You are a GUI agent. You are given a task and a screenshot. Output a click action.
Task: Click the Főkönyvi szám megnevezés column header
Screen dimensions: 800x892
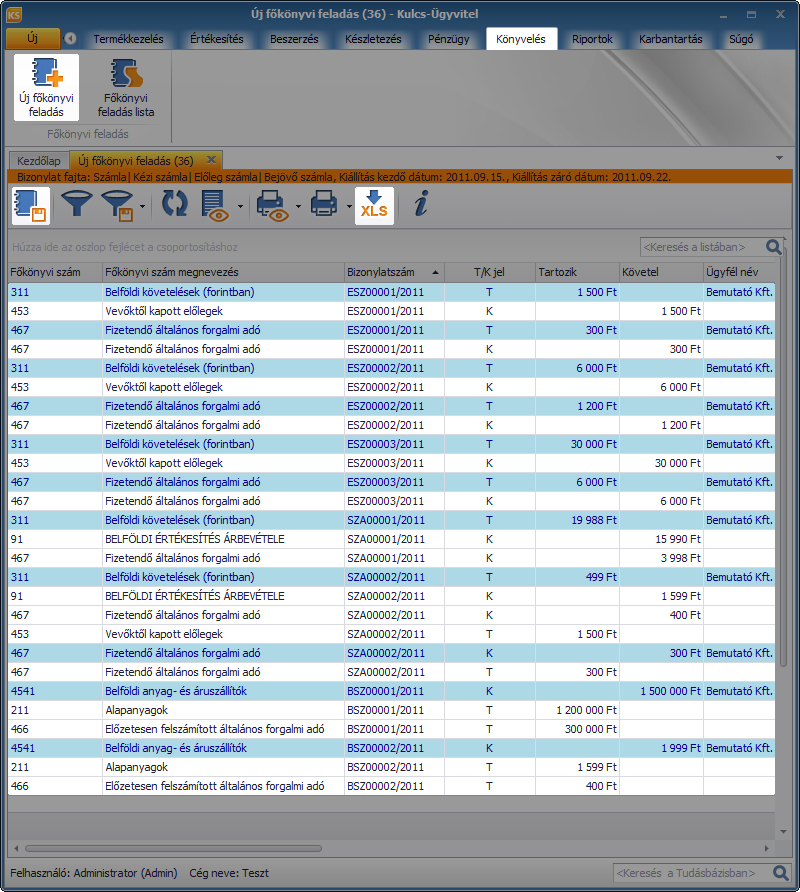tap(223, 272)
